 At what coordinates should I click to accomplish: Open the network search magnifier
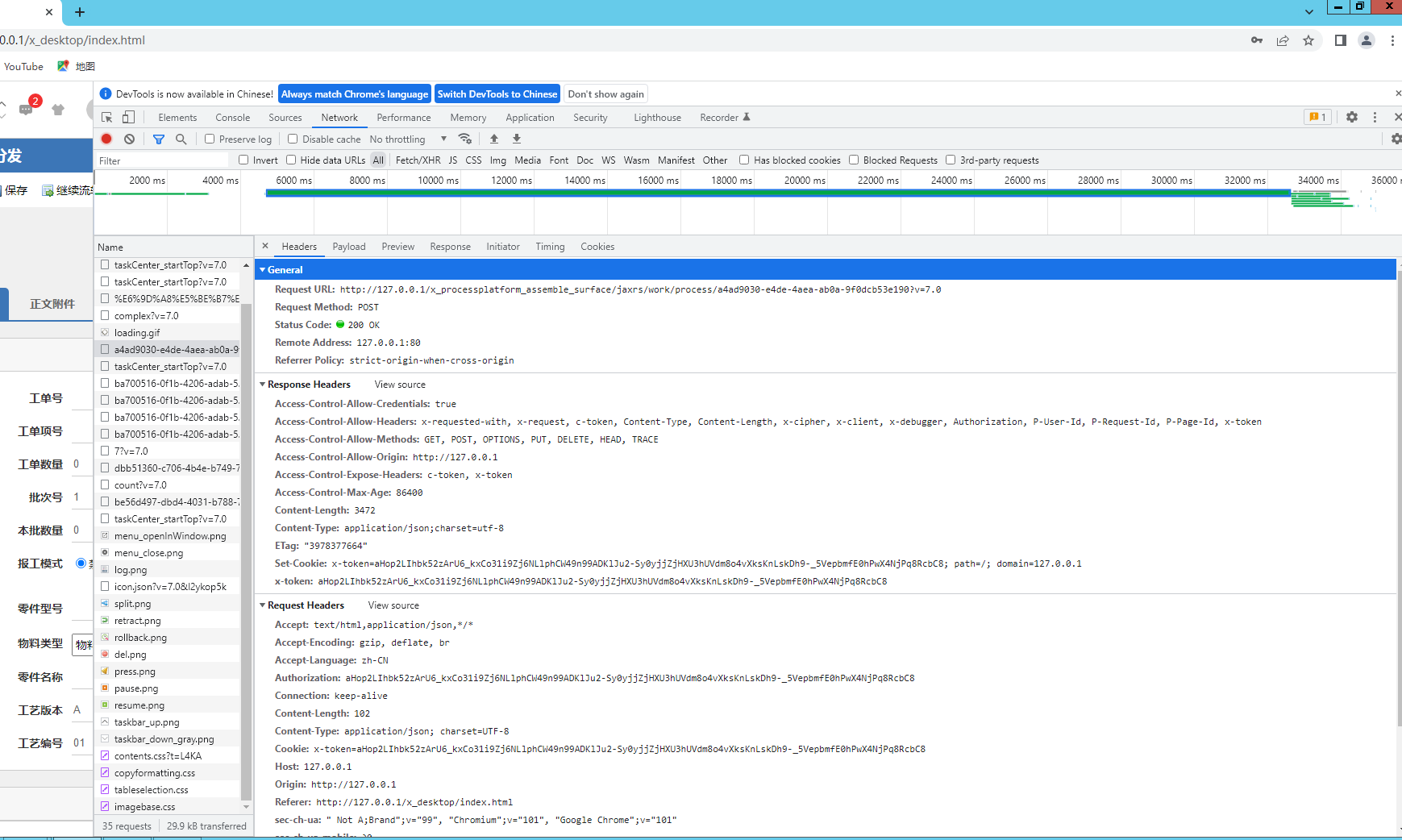(181, 139)
